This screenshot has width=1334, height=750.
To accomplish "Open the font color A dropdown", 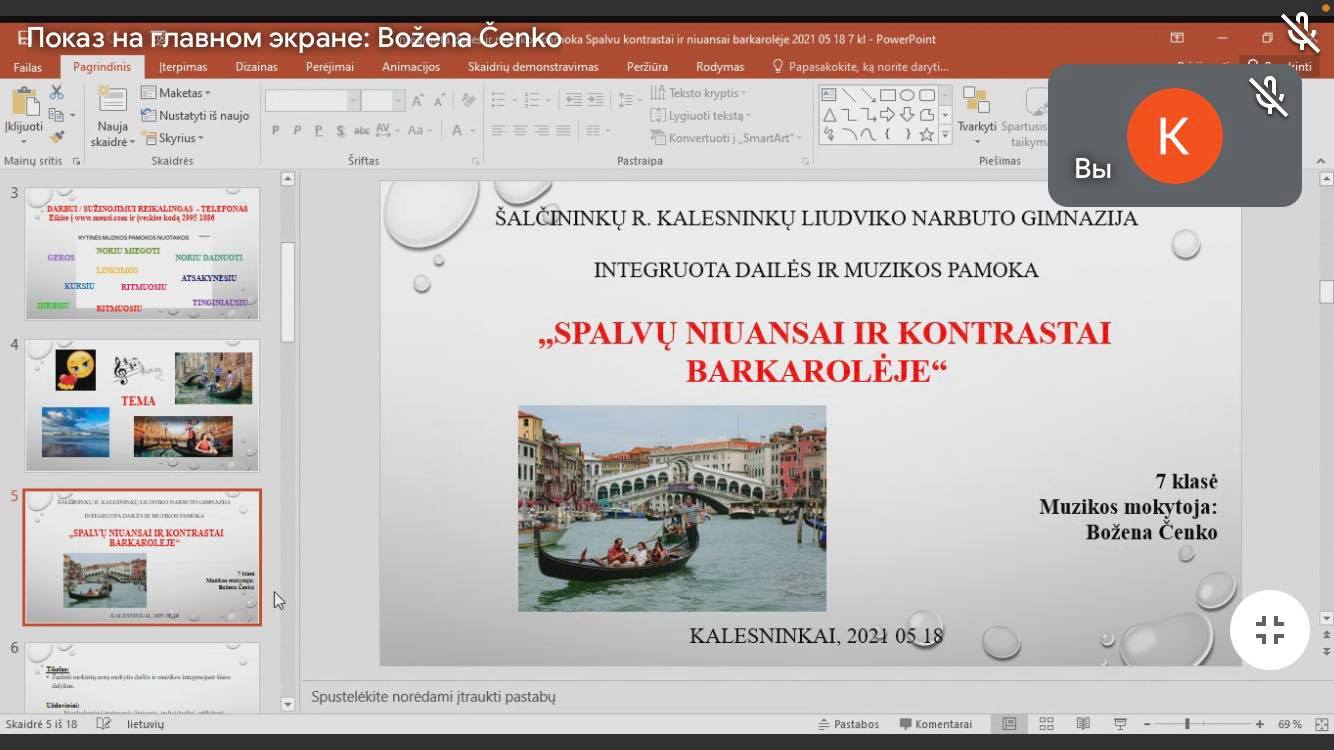I will (x=463, y=131).
